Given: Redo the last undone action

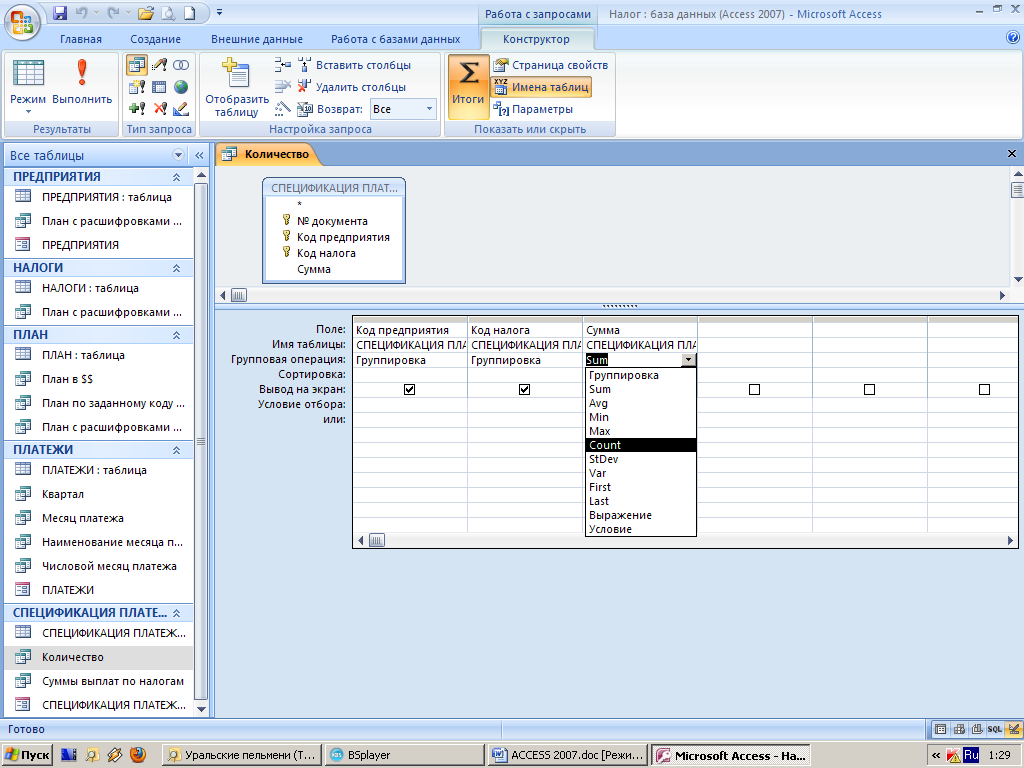Looking at the screenshot, I should pyautogui.click(x=114, y=12).
